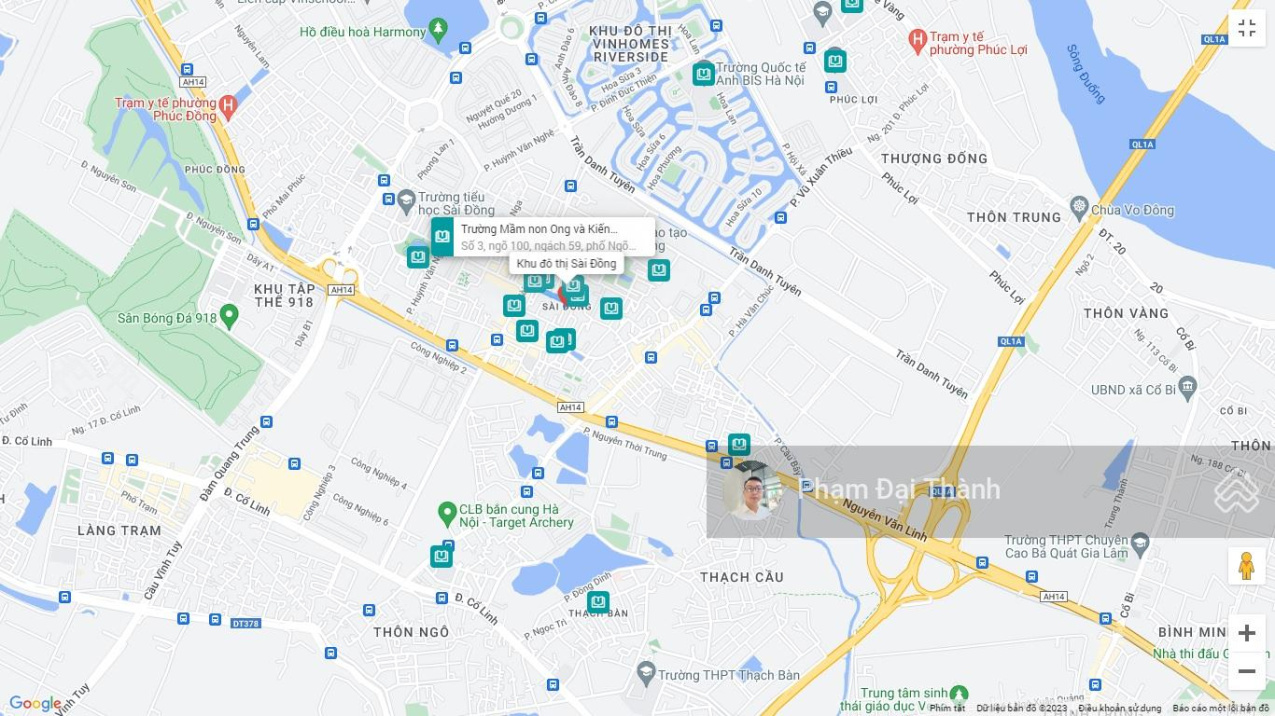The width and height of the screenshot is (1275, 716).
Task: Click Báo cáo một lỗi bản đồ link
Action: 1221,708
